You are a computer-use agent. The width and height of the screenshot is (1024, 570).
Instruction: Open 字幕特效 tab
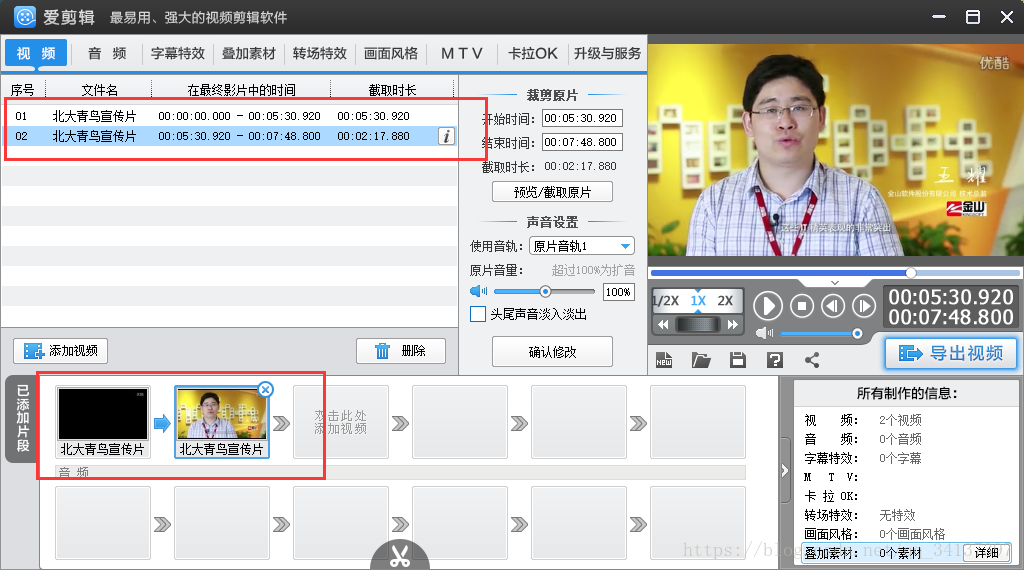pyautogui.click(x=178, y=54)
